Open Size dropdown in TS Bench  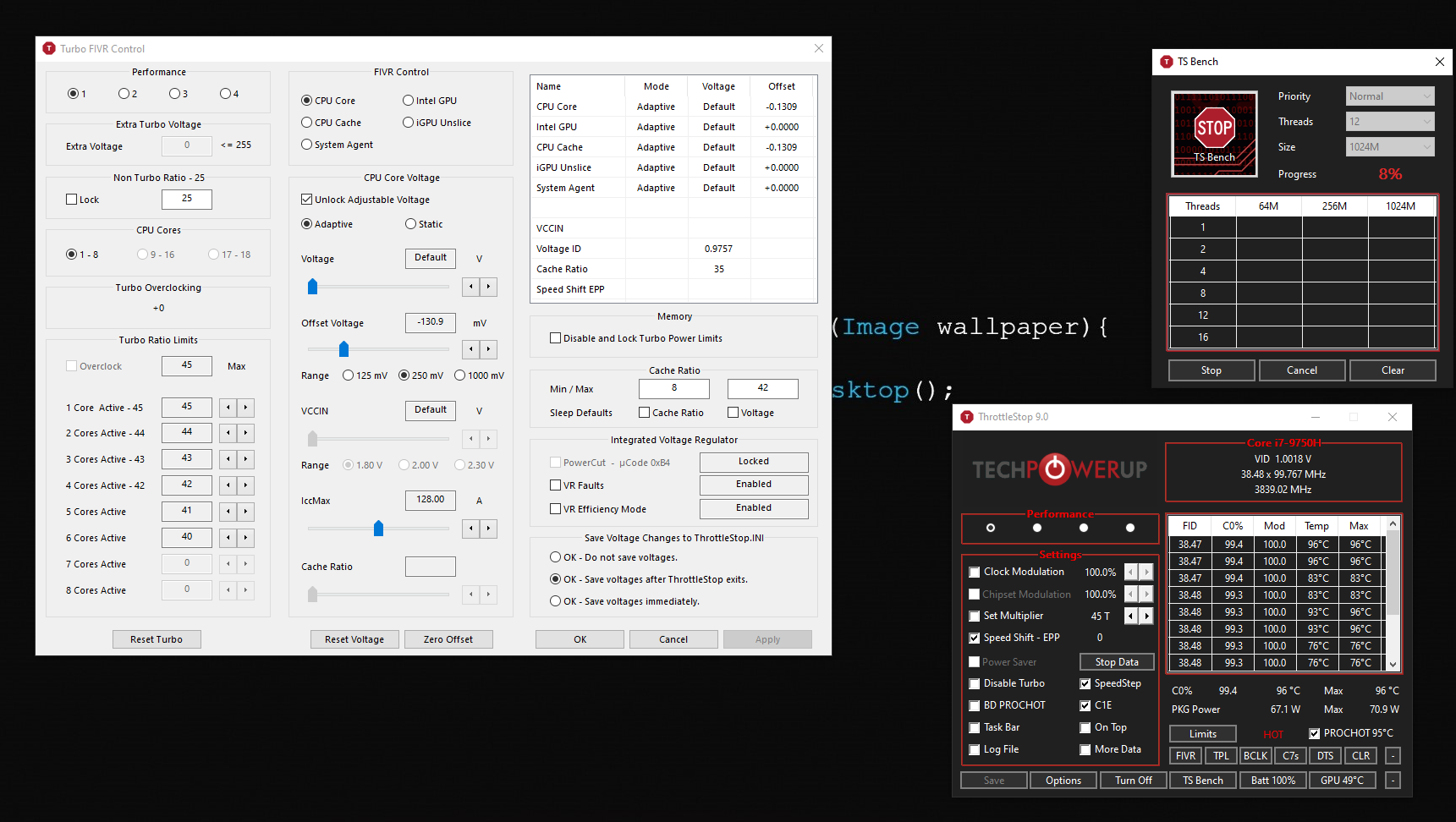pyautogui.click(x=1390, y=147)
